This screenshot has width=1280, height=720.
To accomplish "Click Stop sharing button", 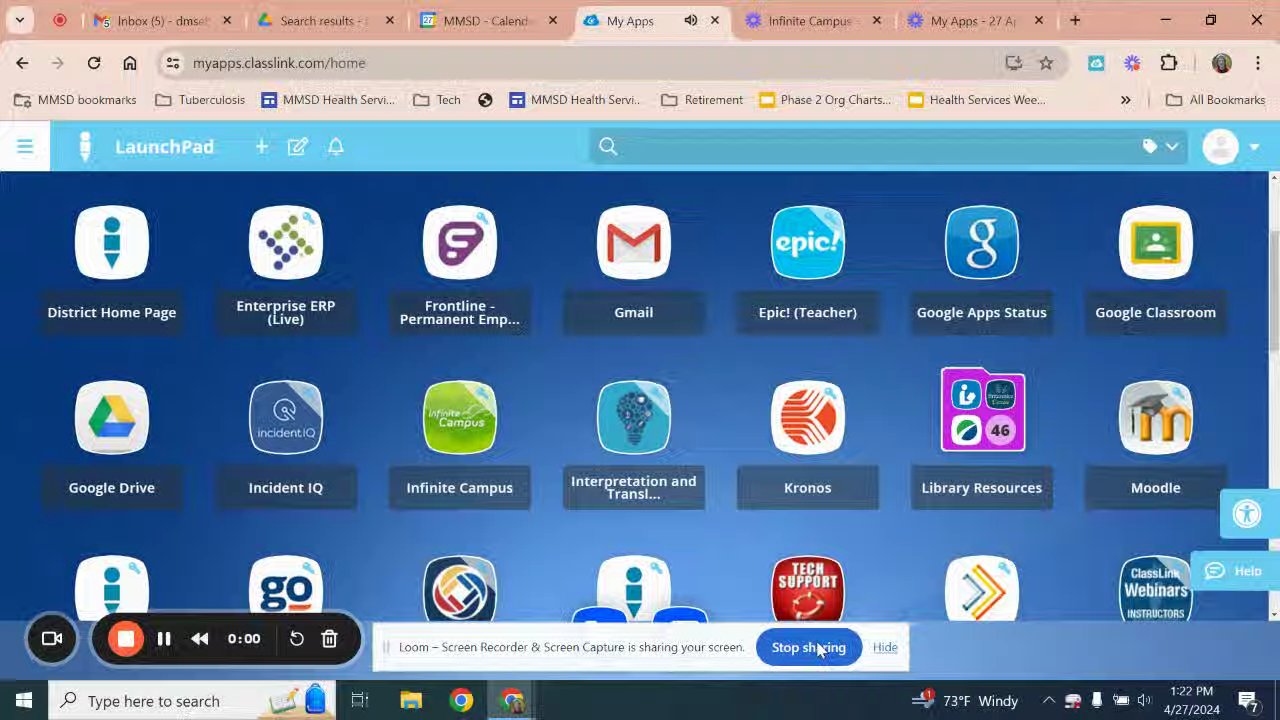I will coord(809,647).
